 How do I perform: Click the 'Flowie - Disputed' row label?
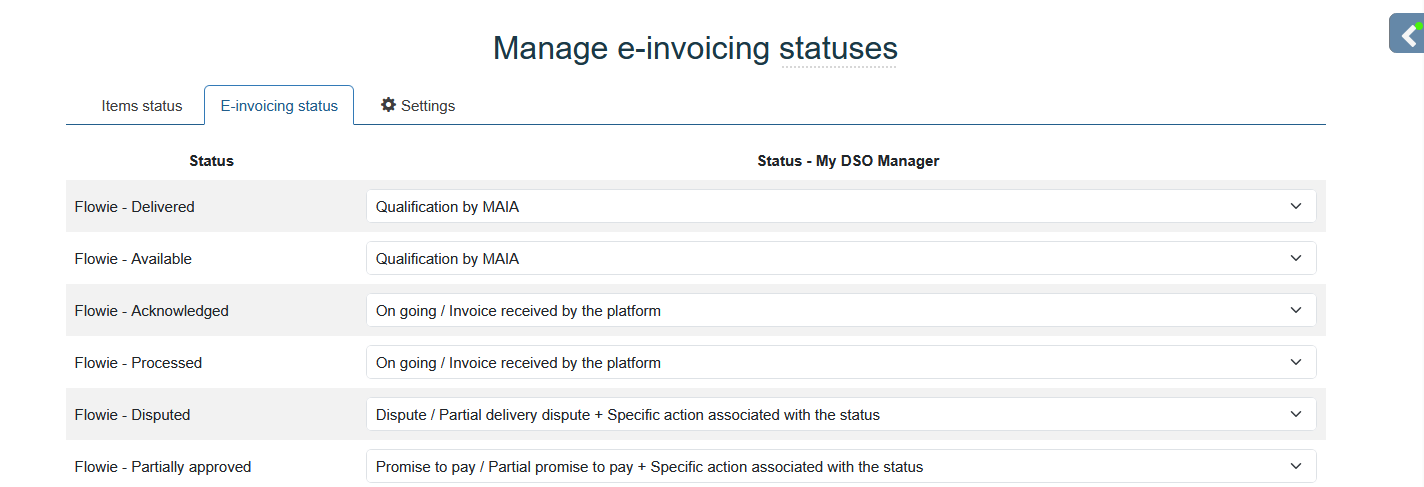tap(132, 415)
